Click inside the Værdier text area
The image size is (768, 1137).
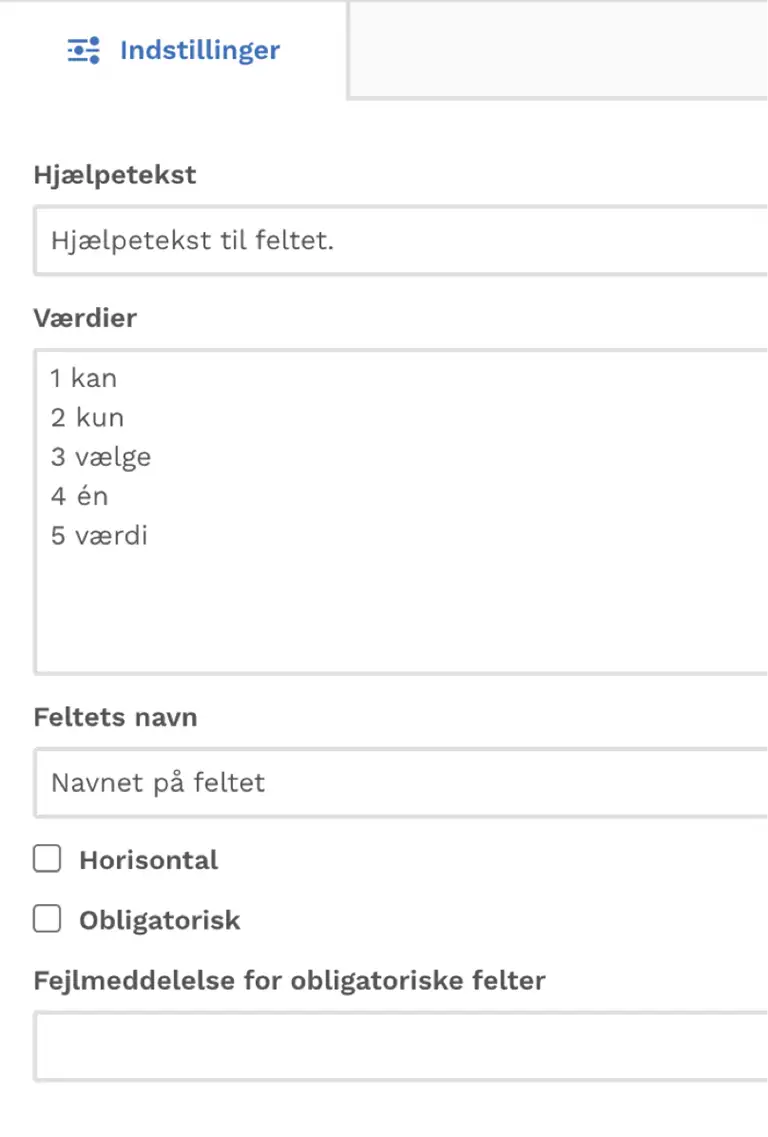(401, 512)
